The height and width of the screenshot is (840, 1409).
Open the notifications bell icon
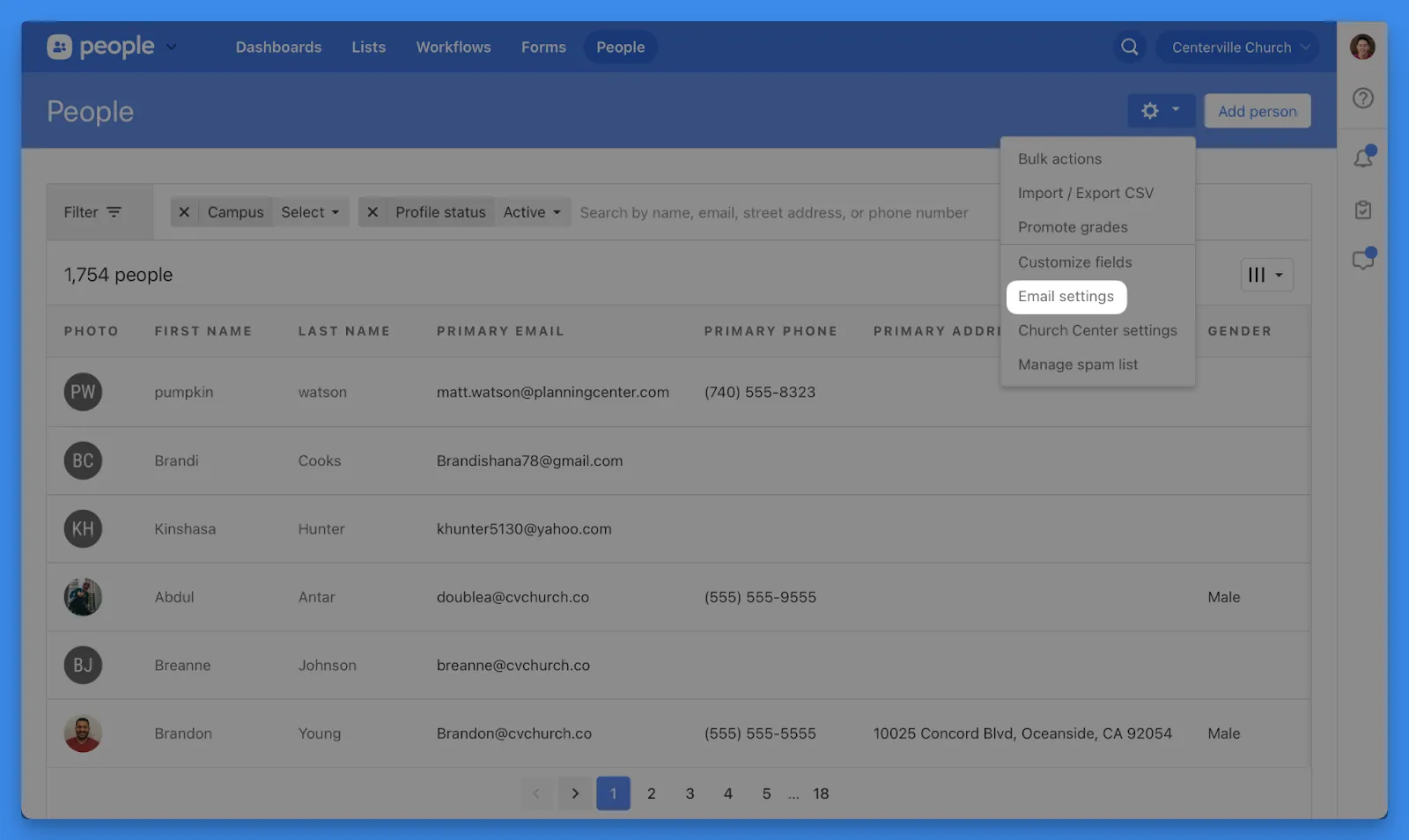pos(1362,158)
